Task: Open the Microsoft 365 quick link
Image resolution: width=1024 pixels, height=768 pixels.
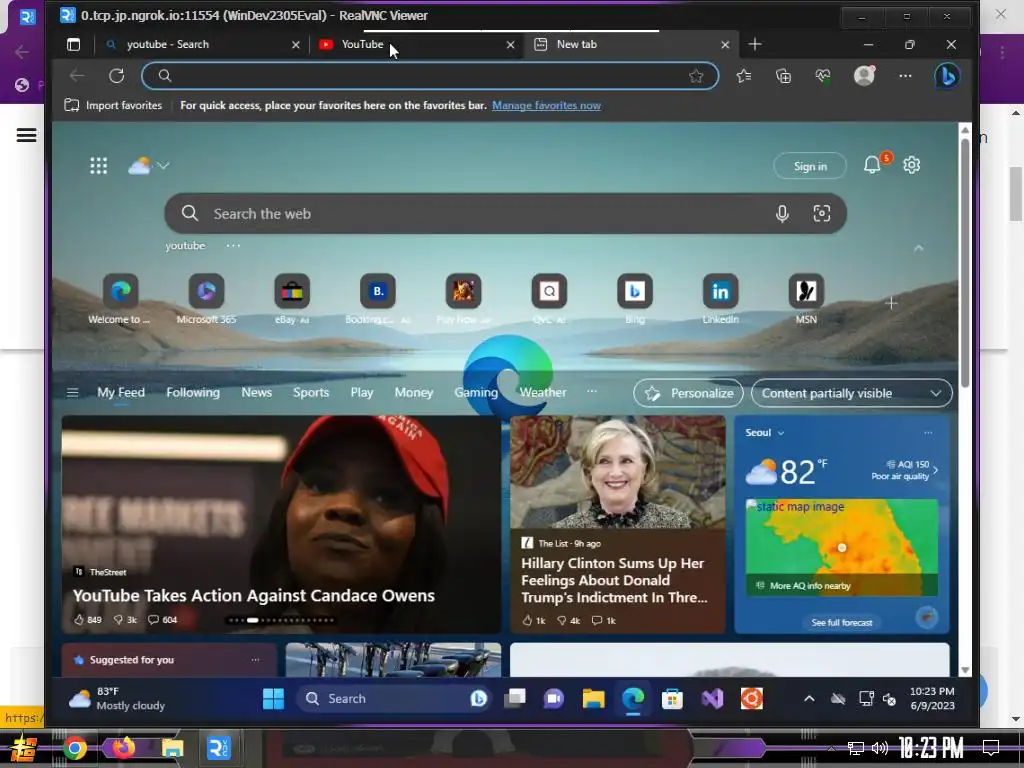Action: click(206, 299)
